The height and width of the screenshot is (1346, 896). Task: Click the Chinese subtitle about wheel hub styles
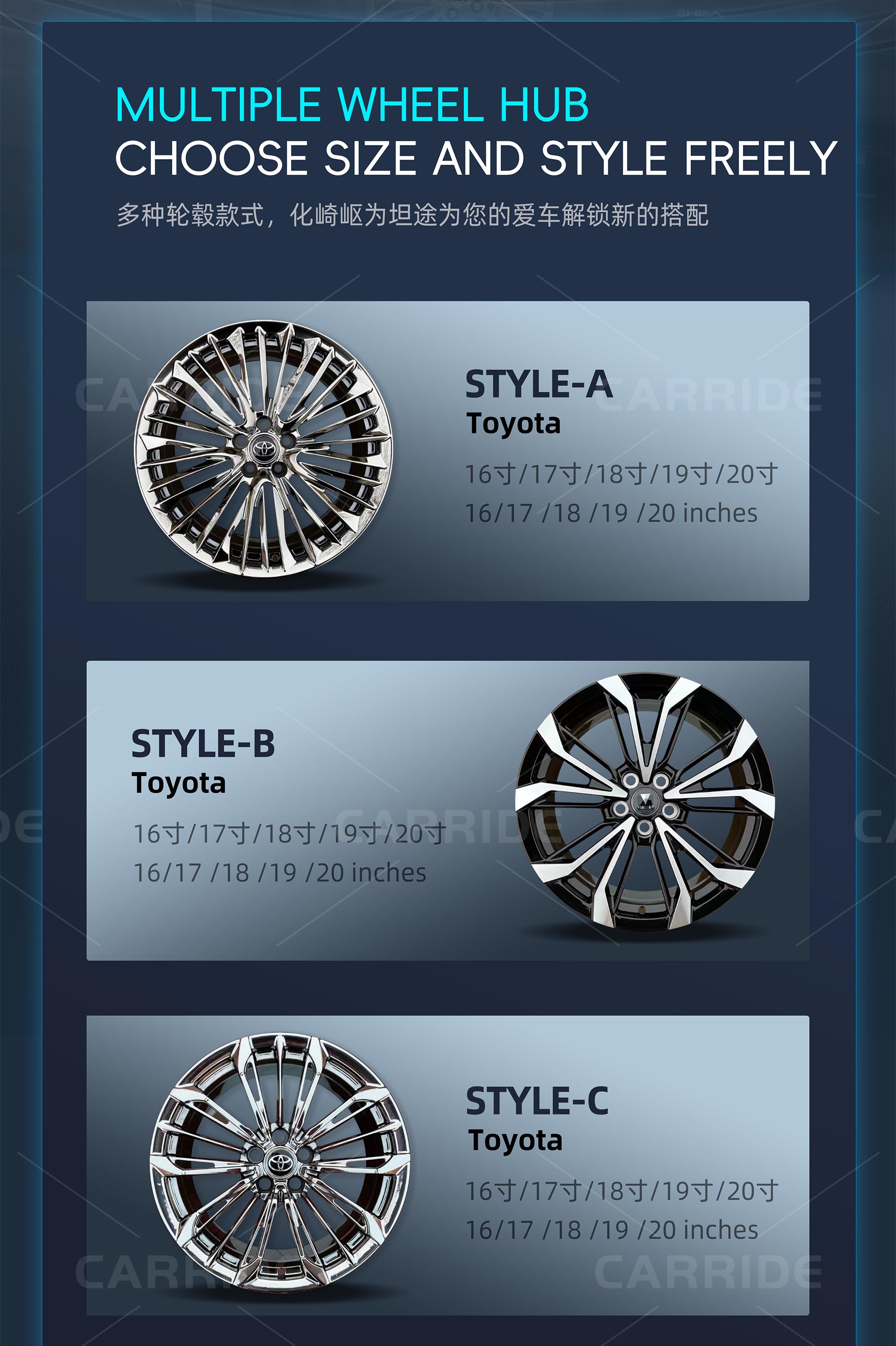tap(413, 215)
